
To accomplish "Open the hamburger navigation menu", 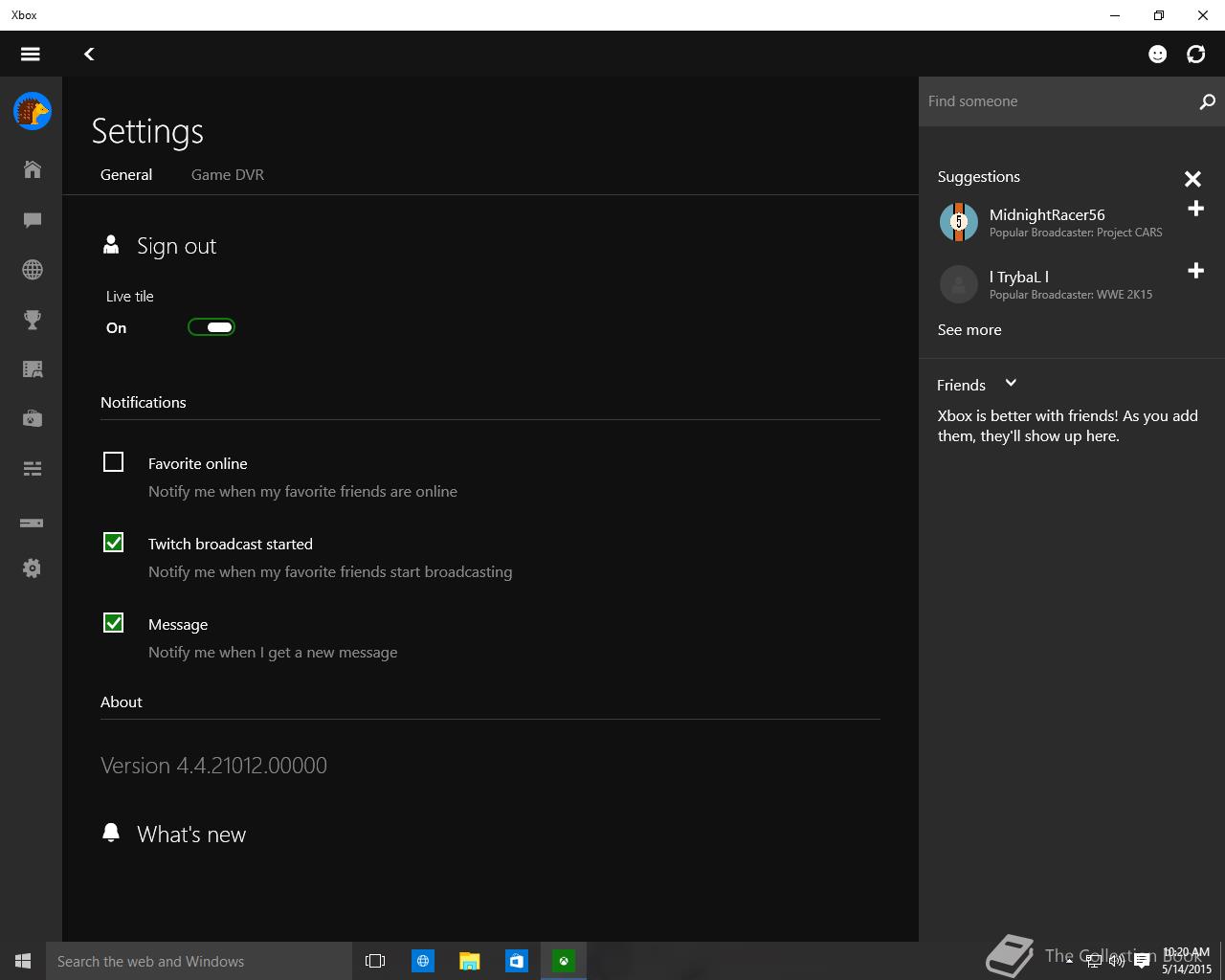I will [31, 54].
